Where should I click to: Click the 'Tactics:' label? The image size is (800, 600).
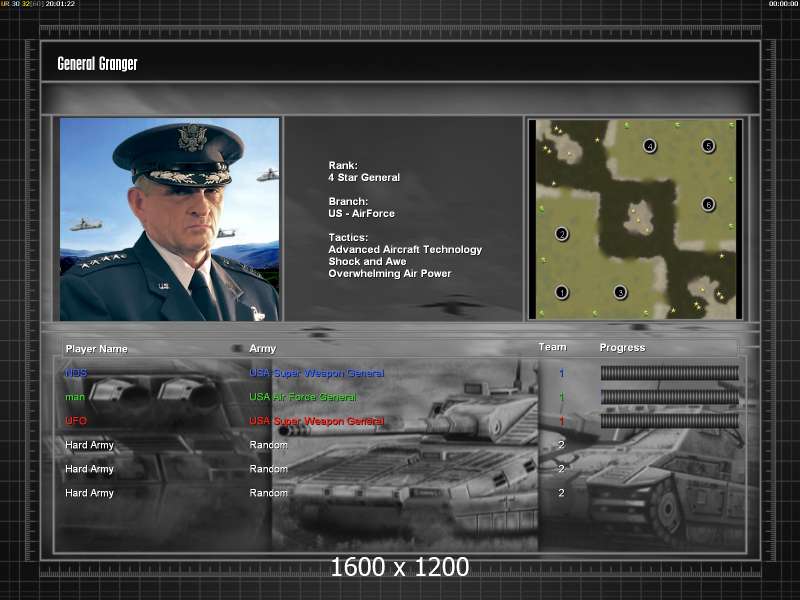[x=348, y=237]
